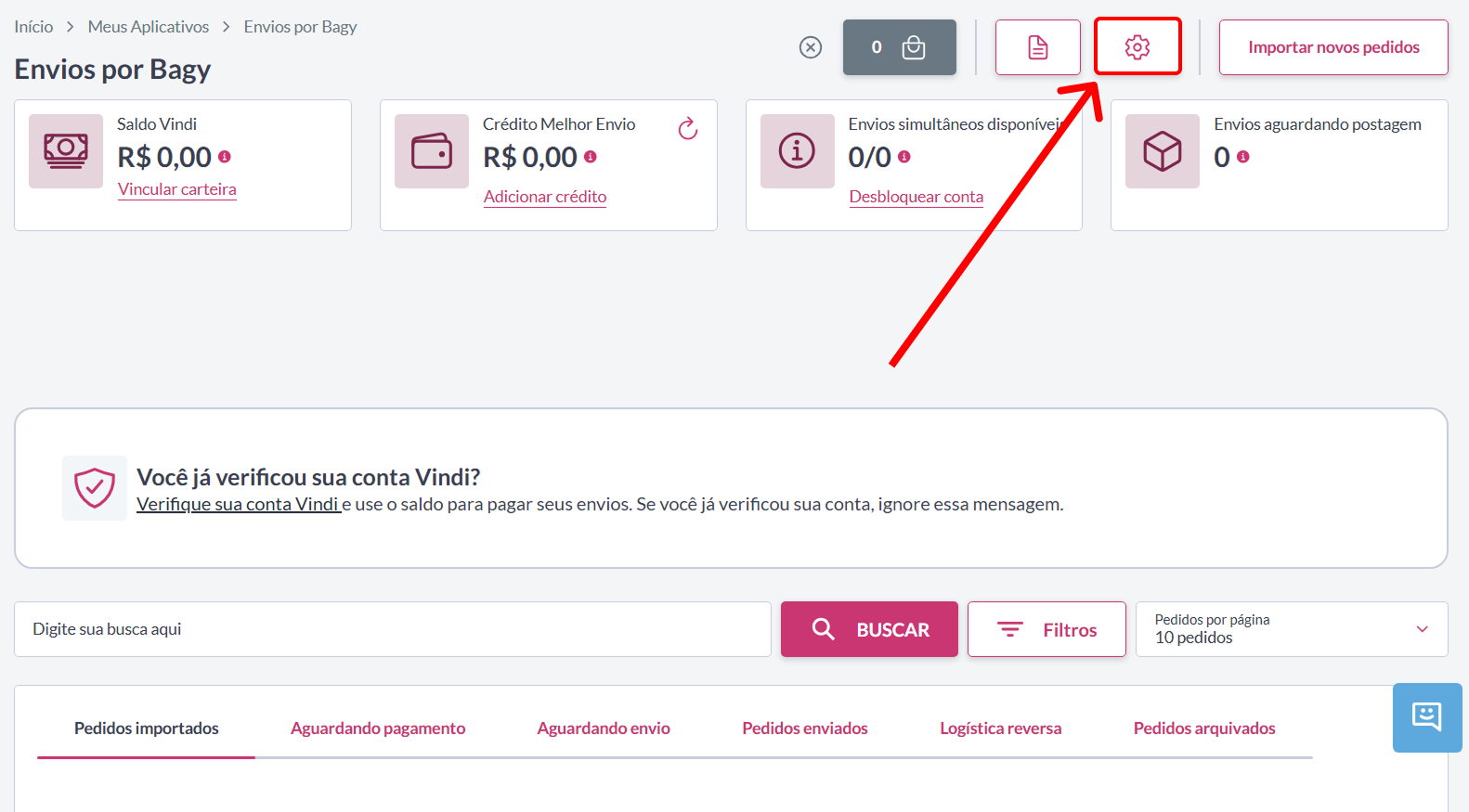The image size is (1469, 812).
Task: Open the chat support widget icon
Action: [x=1427, y=717]
